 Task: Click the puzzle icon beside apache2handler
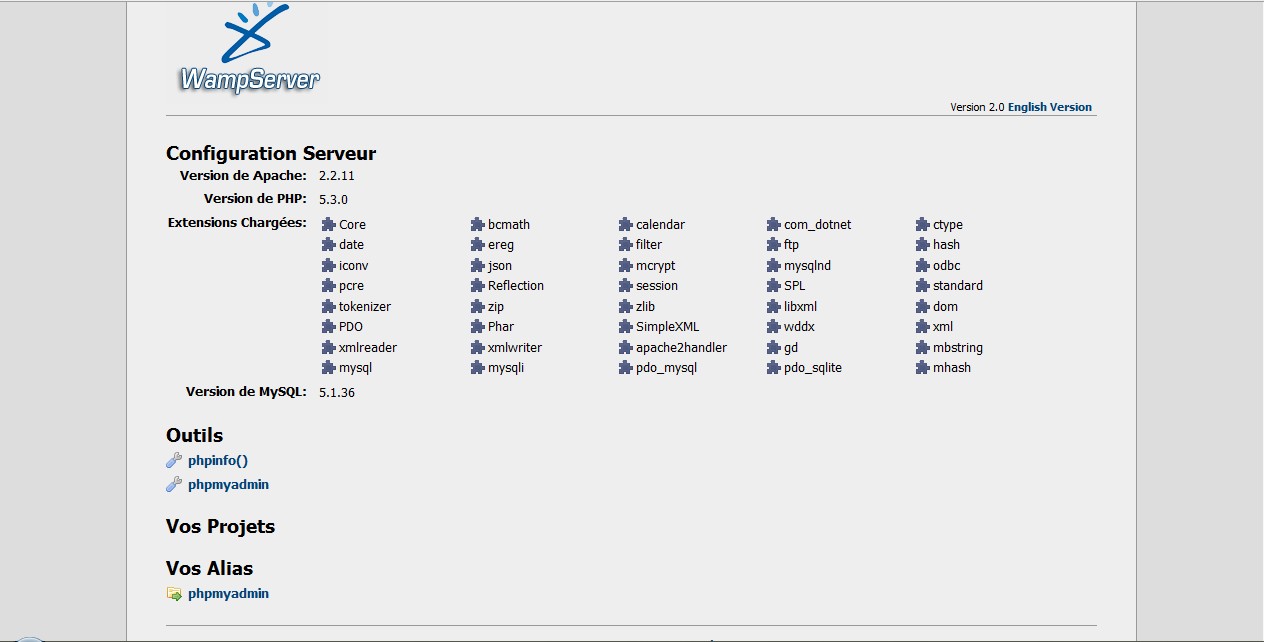pos(626,348)
